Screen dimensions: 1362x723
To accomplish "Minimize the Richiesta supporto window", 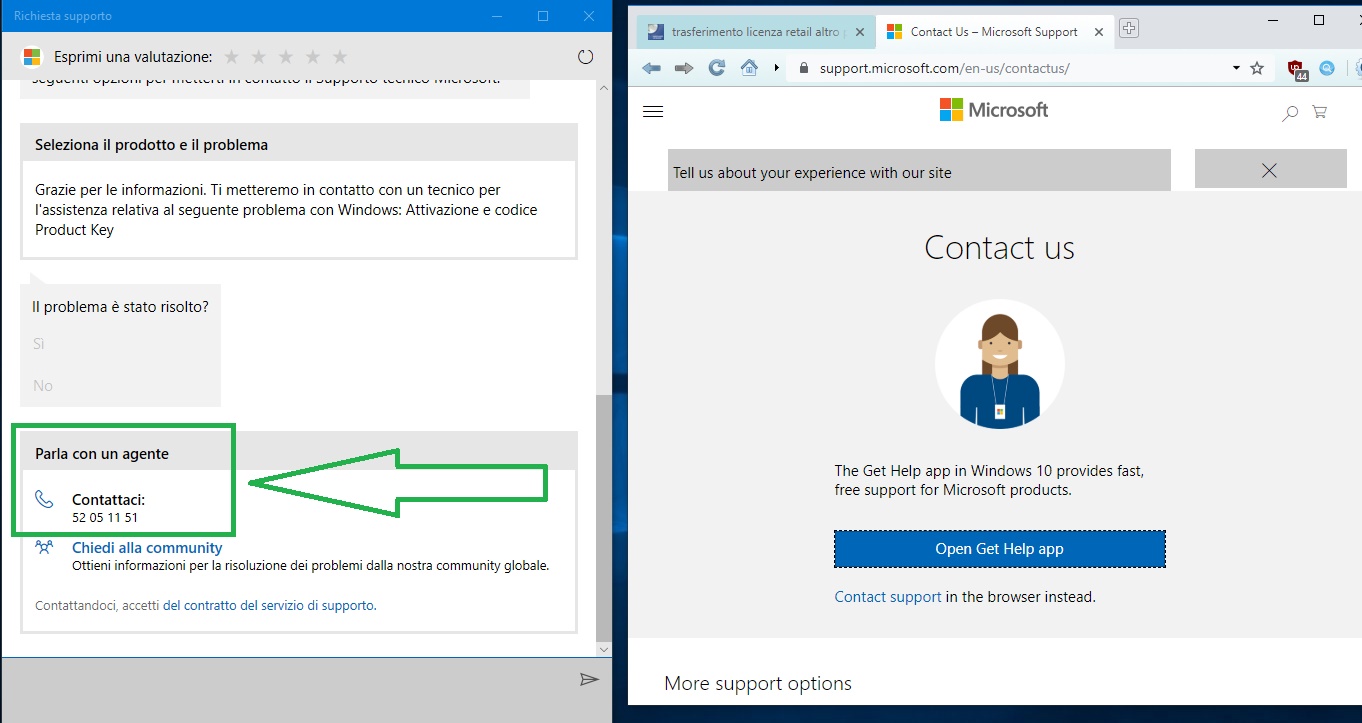I will point(497,16).
